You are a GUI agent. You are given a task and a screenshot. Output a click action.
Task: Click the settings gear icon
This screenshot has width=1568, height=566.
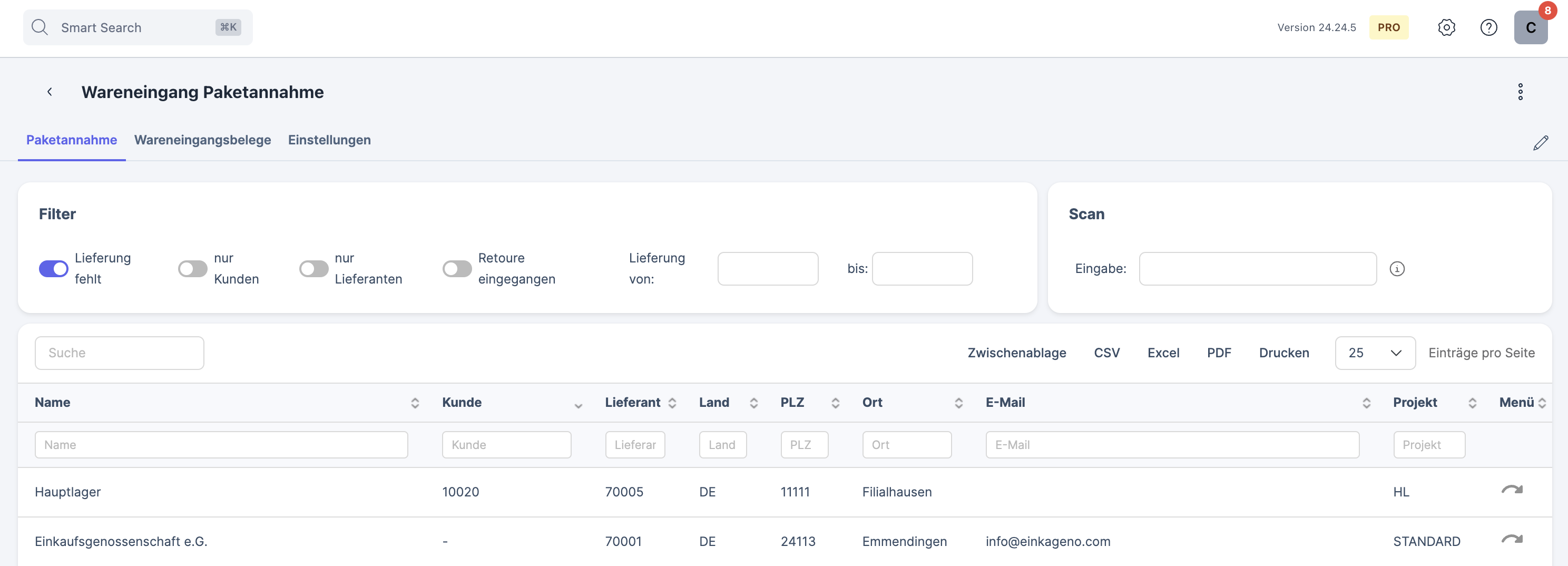(x=1446, y=27)
